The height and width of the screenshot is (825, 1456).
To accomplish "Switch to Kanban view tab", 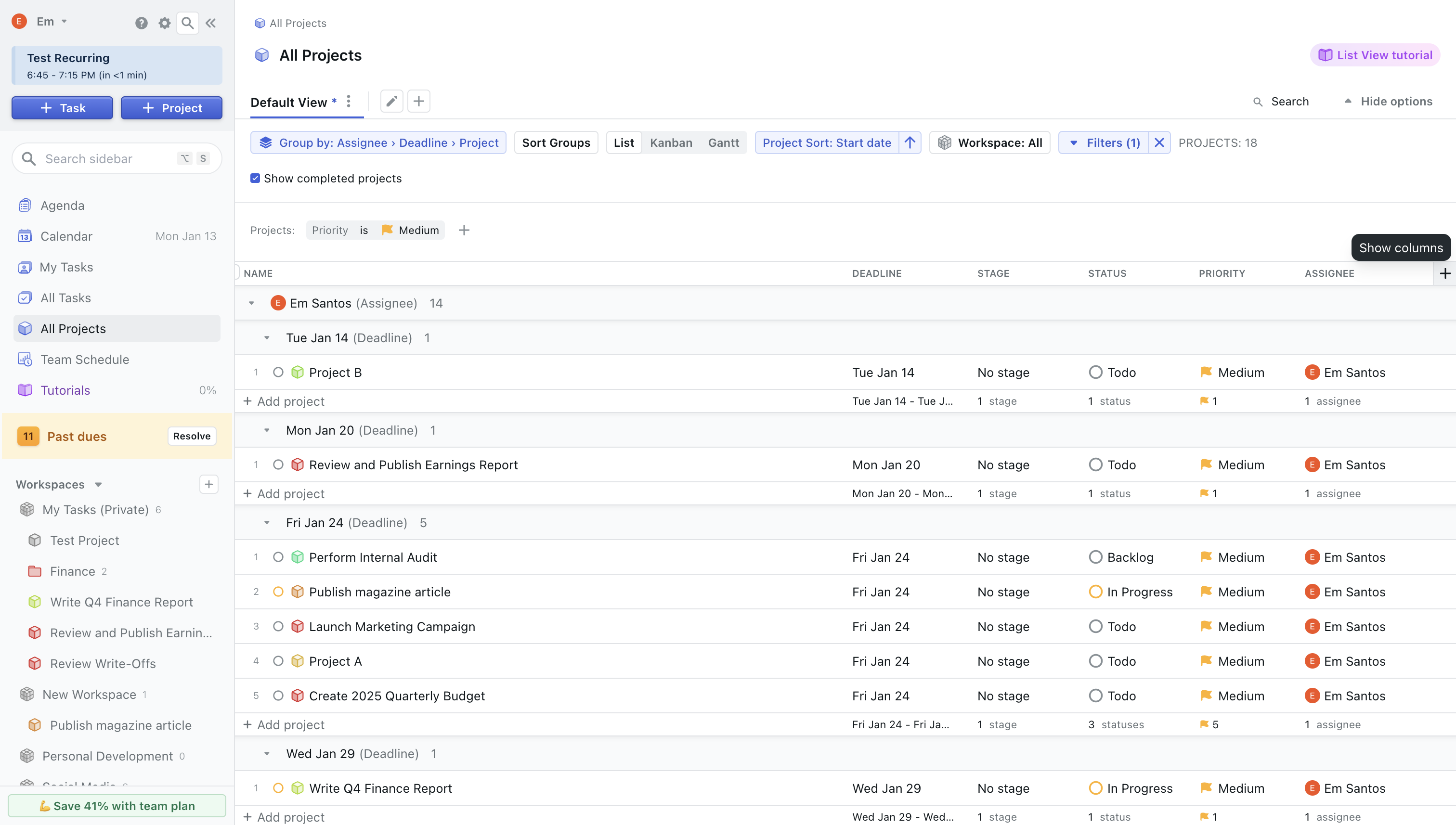I will click(671, 143).
